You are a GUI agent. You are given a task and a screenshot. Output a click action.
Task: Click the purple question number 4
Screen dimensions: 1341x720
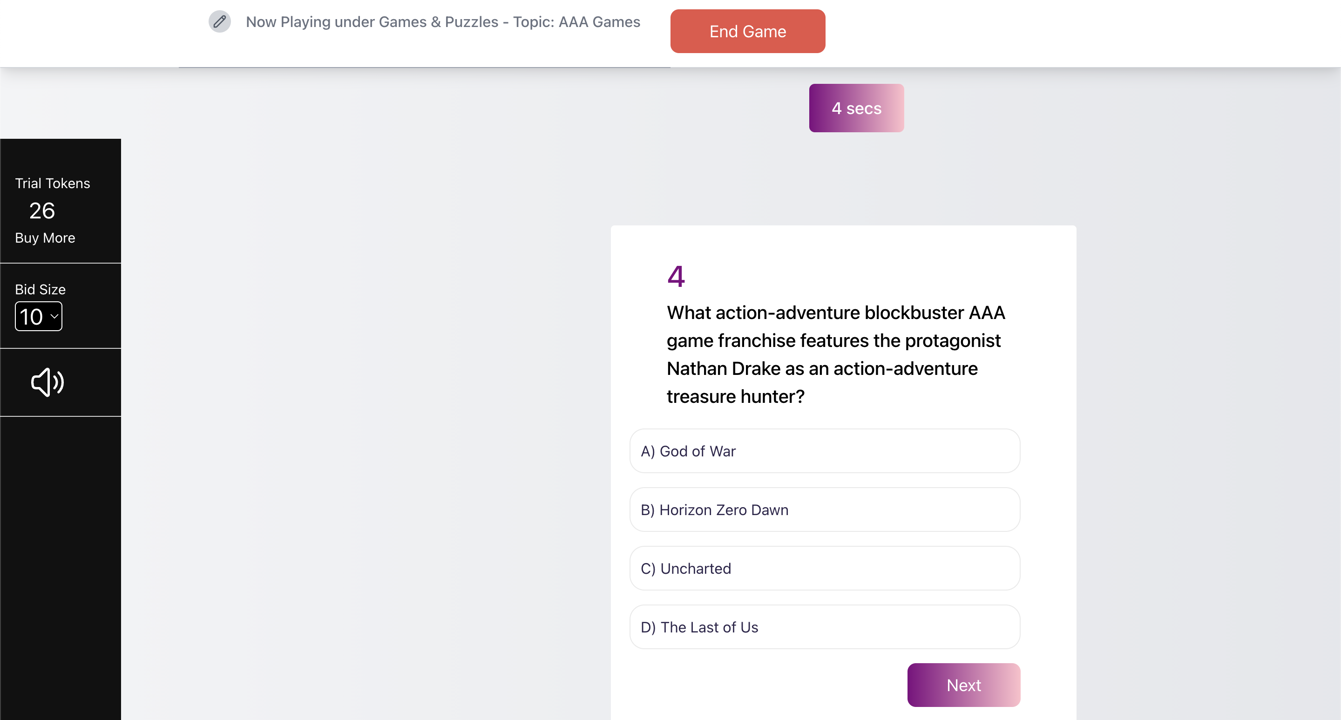(676, 276)
